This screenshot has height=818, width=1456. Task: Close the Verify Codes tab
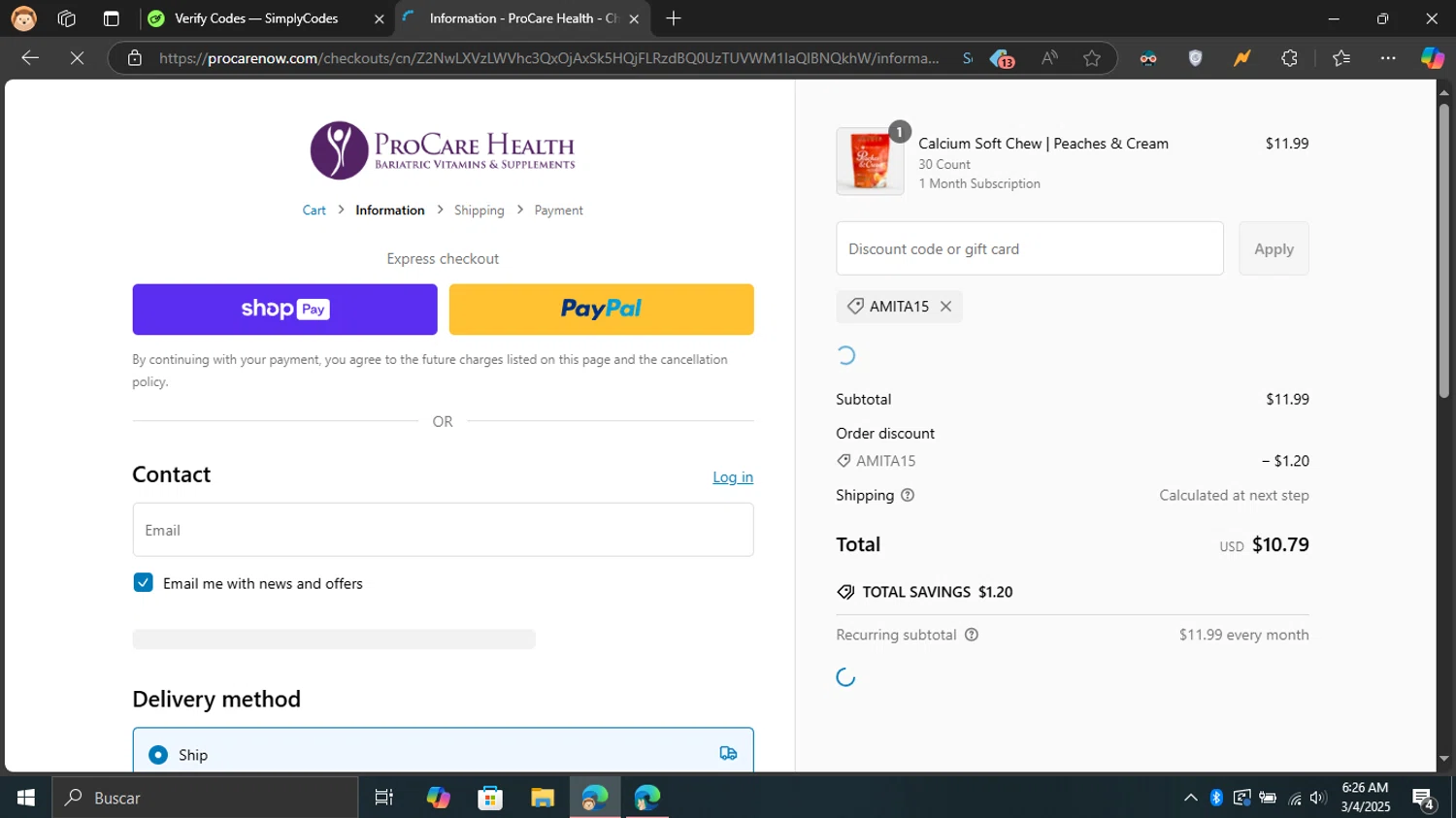coord(379,18)
